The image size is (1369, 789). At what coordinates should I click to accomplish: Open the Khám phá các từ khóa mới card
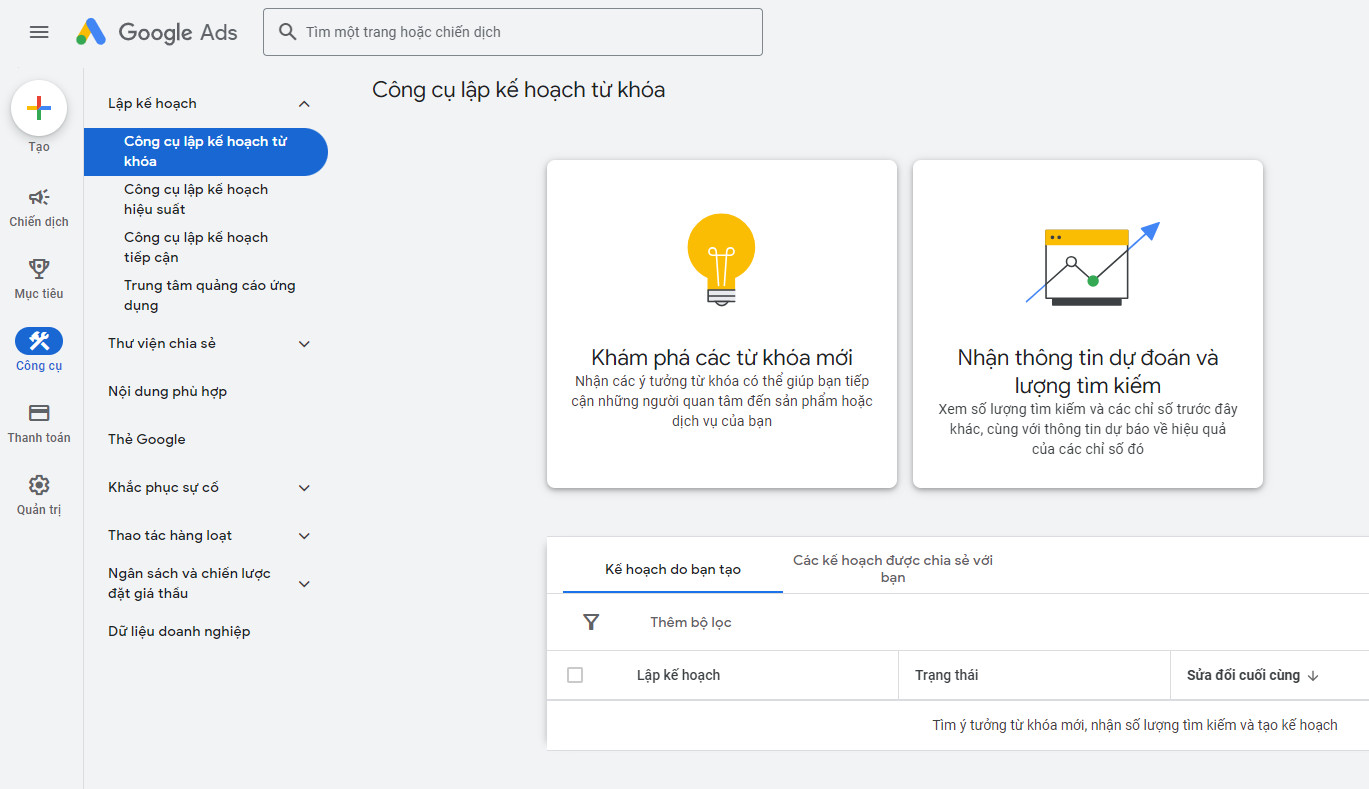pyautogui.click(x=721, y=323)
